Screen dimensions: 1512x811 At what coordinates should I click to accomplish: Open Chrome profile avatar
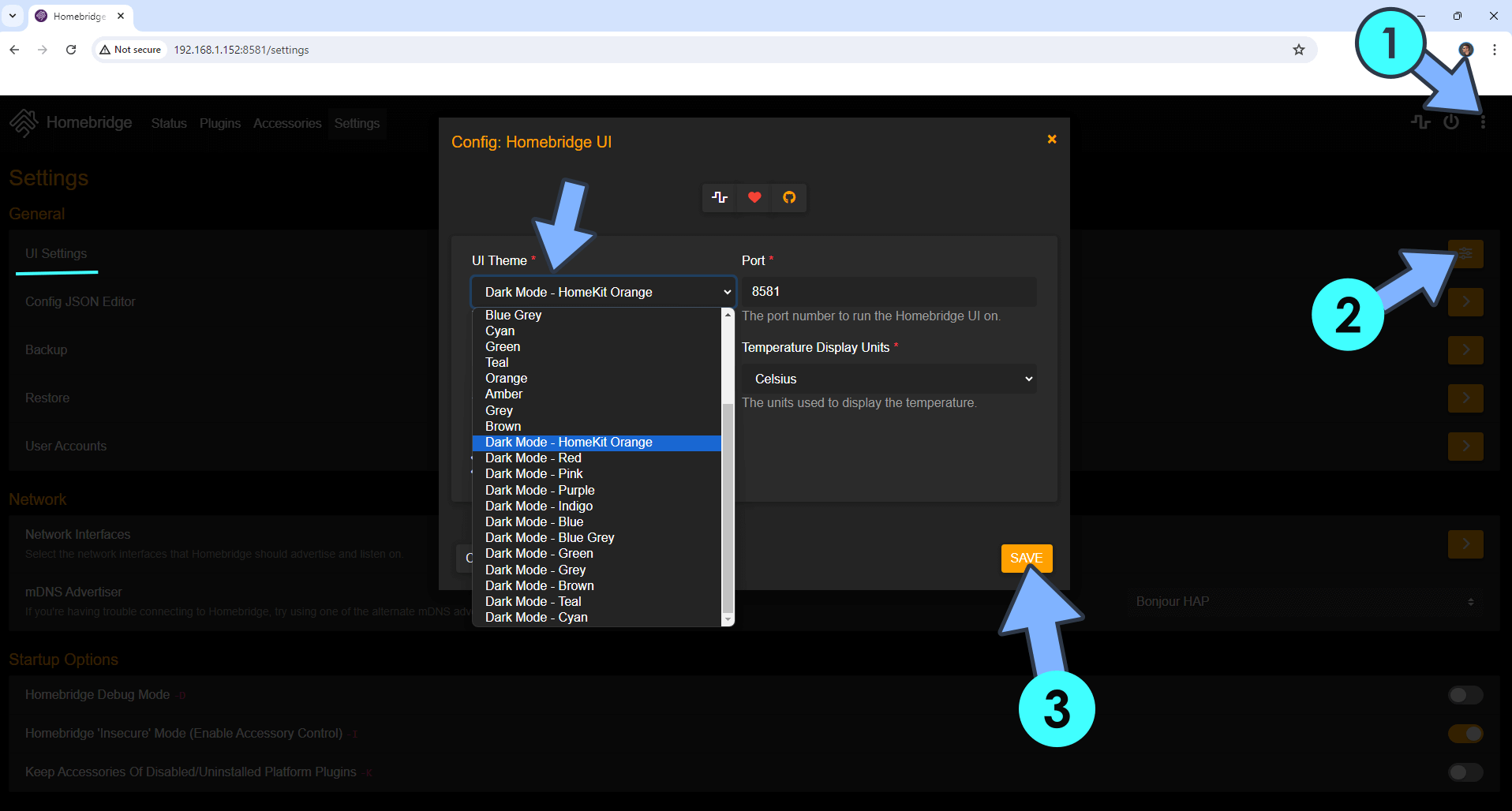[x=1466, y=50]
